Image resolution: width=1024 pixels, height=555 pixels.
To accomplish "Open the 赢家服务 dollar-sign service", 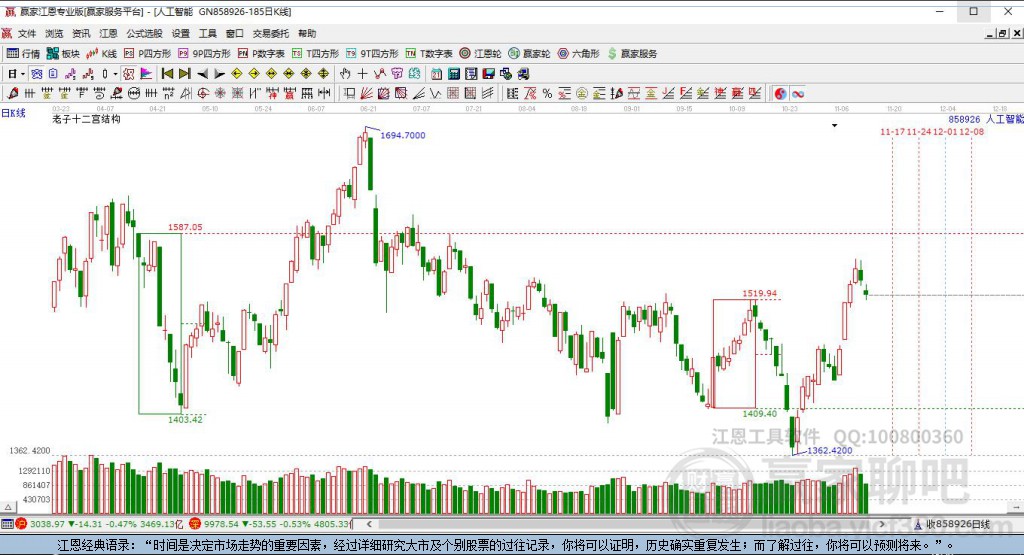I will [x=632, y=54].
